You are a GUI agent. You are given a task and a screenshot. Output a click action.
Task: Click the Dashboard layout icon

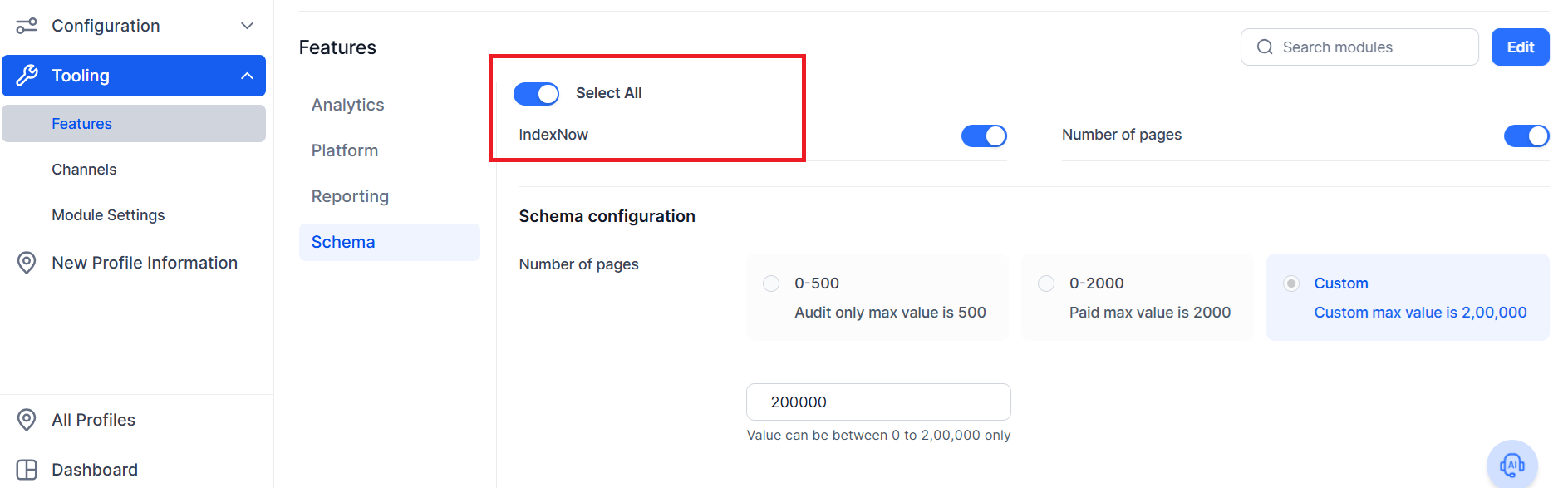[x=27, y=470]
